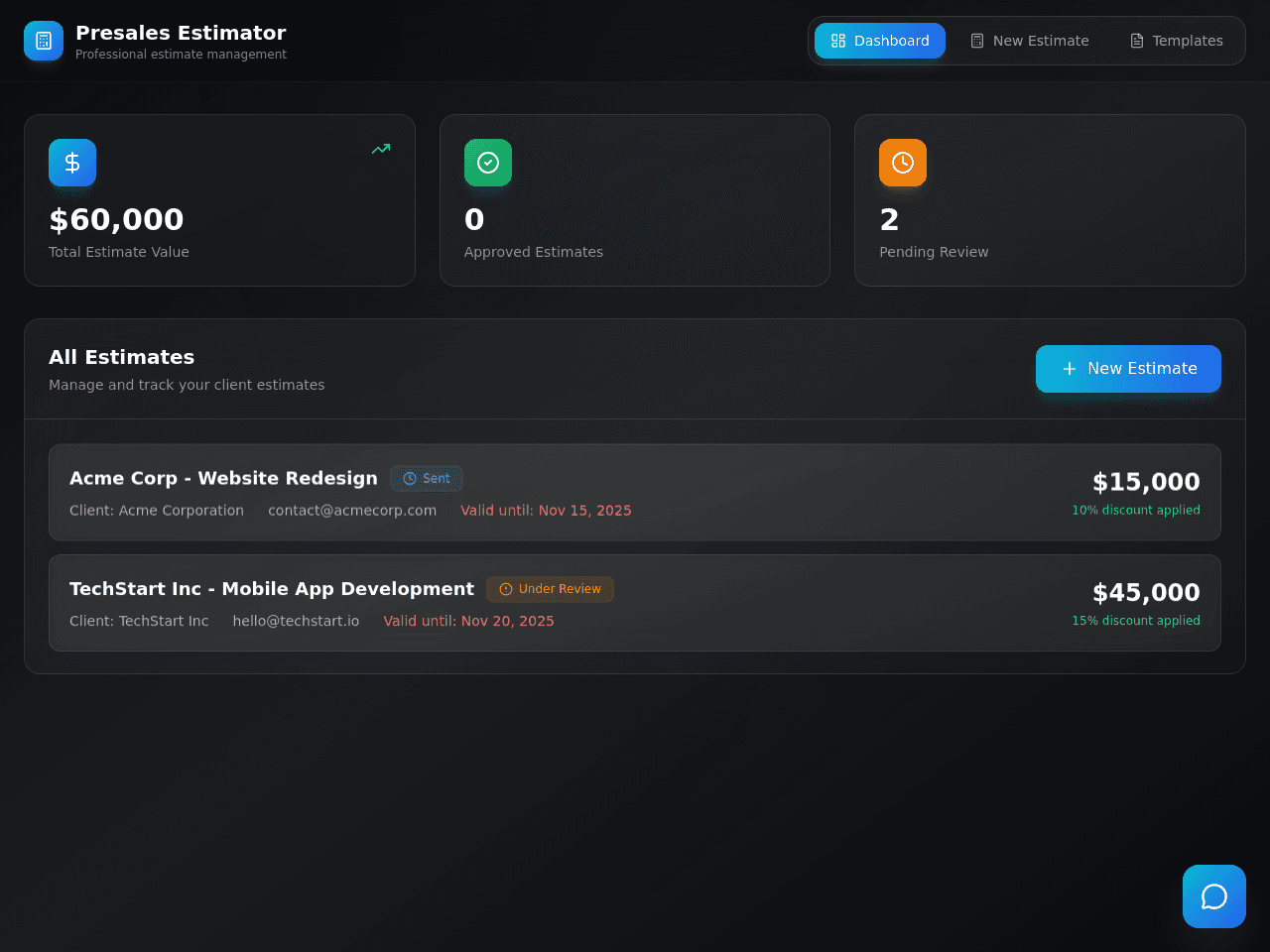Click the green trending-up arrow icon
Image resolution: width=1270 pixels, height=952 pixels.
tap(381, 149)
